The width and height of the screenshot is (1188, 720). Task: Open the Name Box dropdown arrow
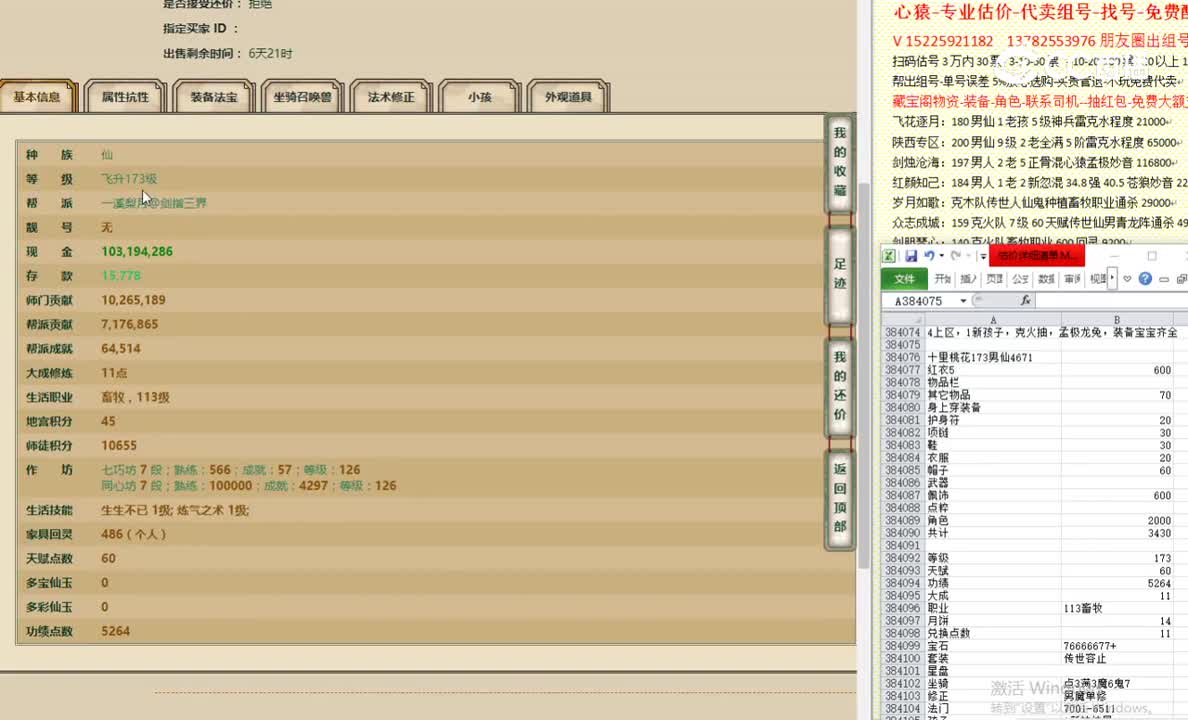(963, 301)
